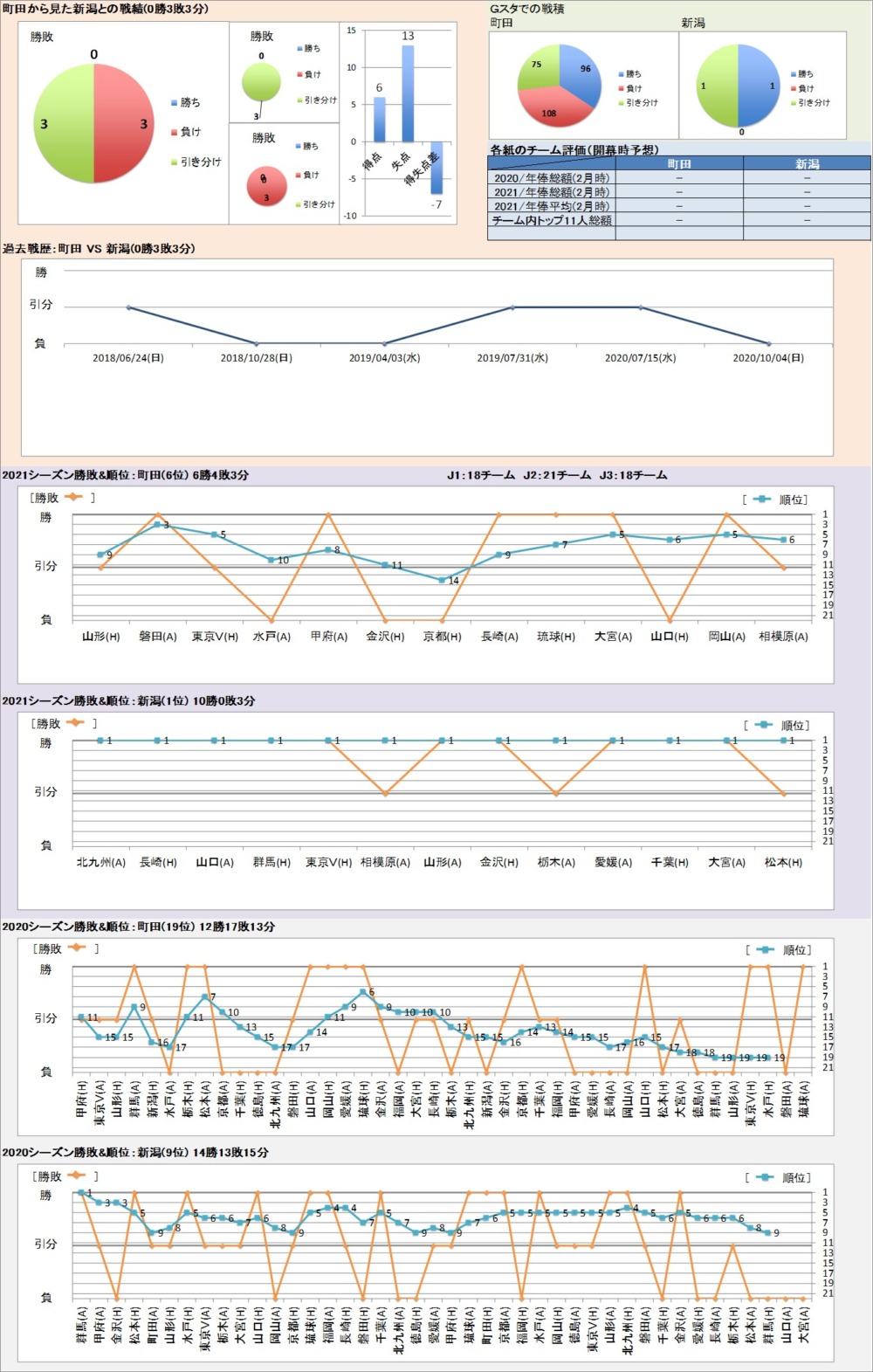Select the red half of the large 勝敗 pie

point(120,124)
